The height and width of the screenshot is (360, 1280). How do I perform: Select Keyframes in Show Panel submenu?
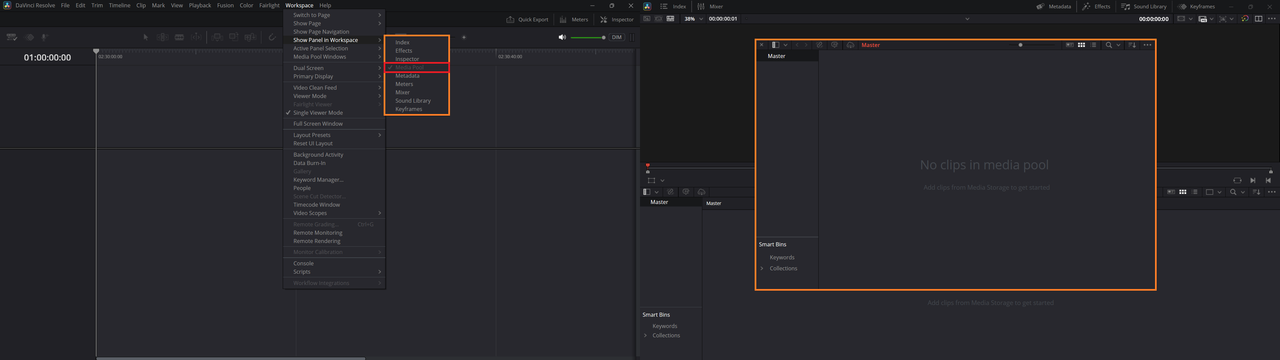point(416,108)
